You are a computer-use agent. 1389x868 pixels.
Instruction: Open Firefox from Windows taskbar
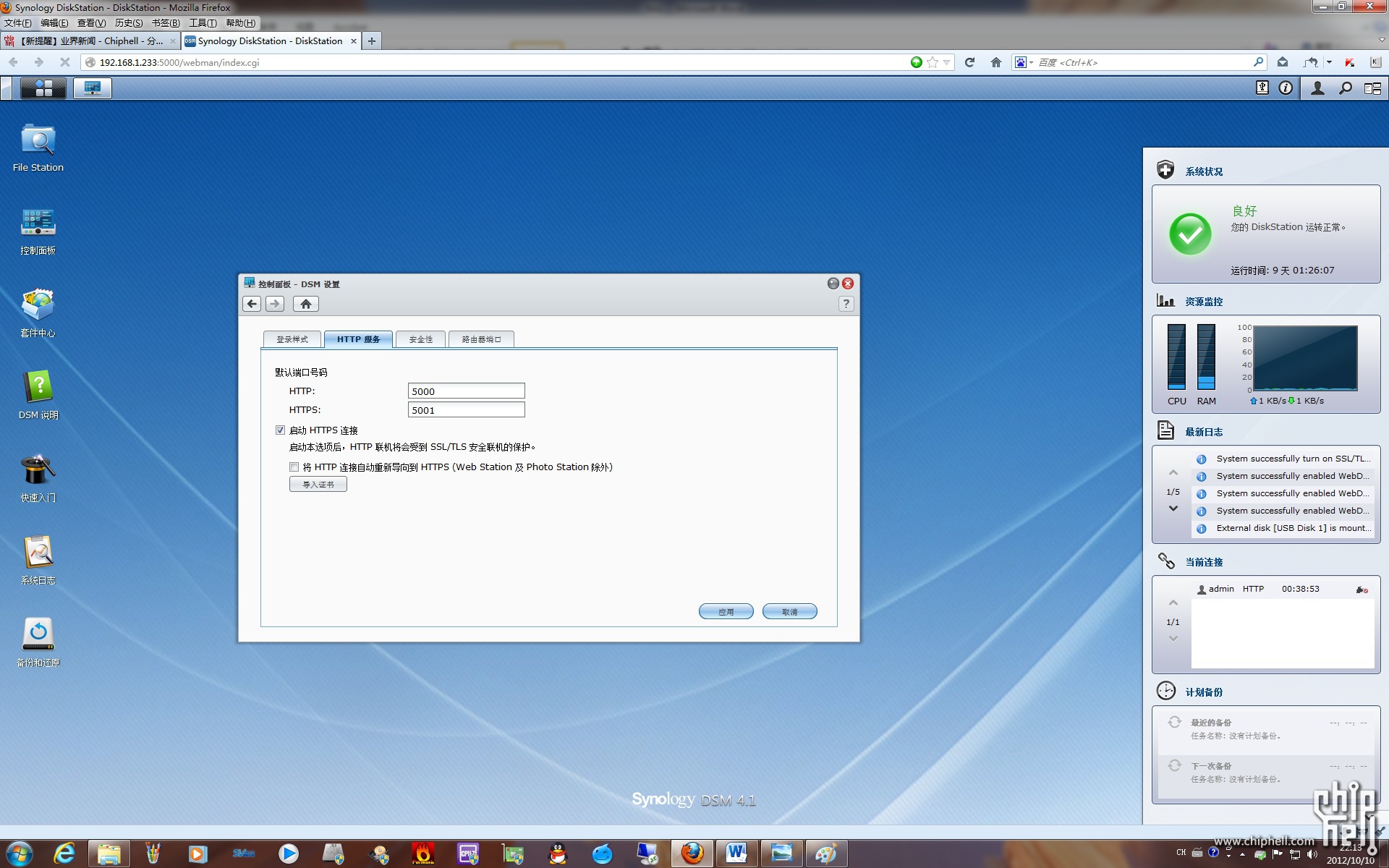click(x=692, y=854)
